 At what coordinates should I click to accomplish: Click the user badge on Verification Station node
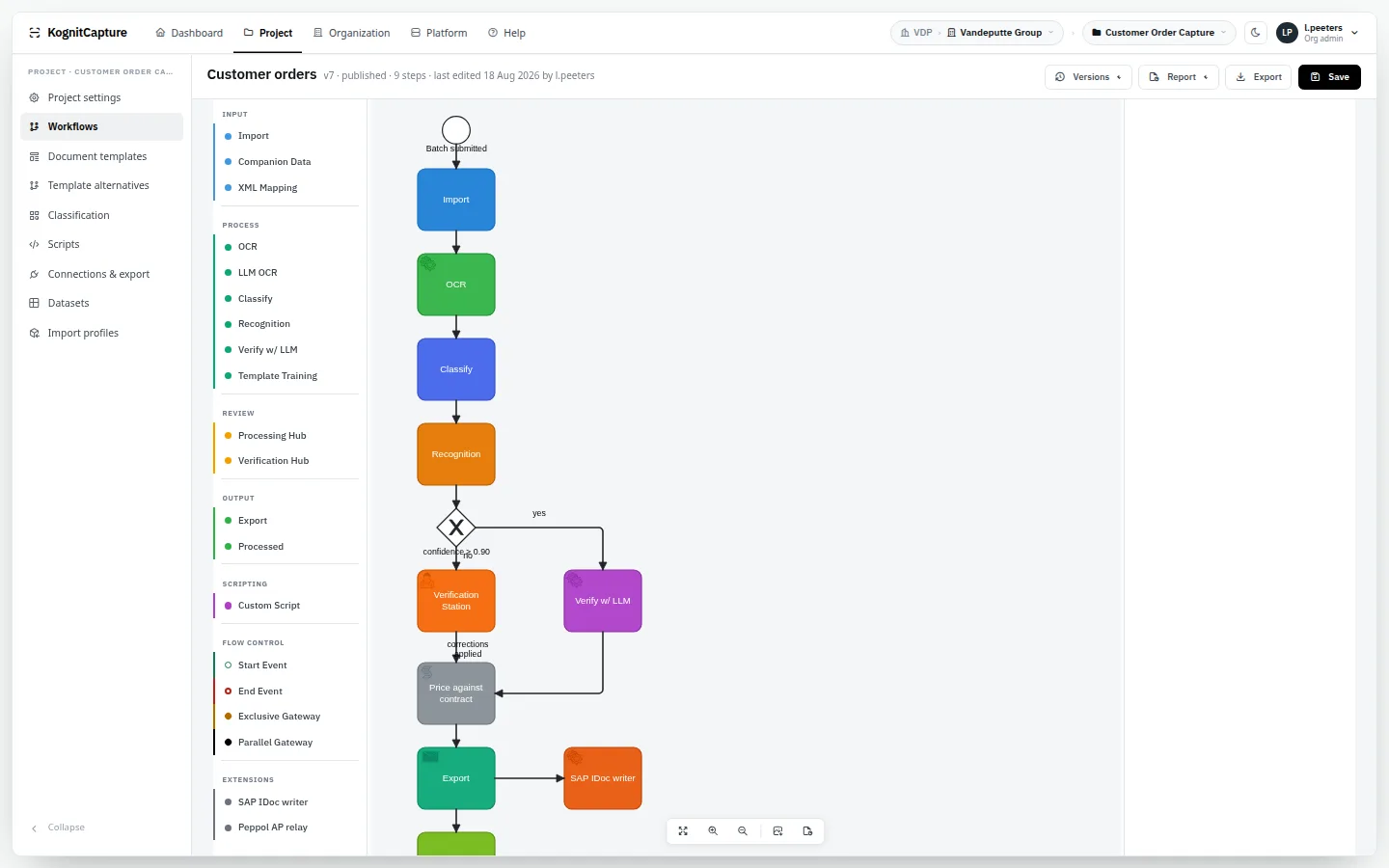(427, 580)
